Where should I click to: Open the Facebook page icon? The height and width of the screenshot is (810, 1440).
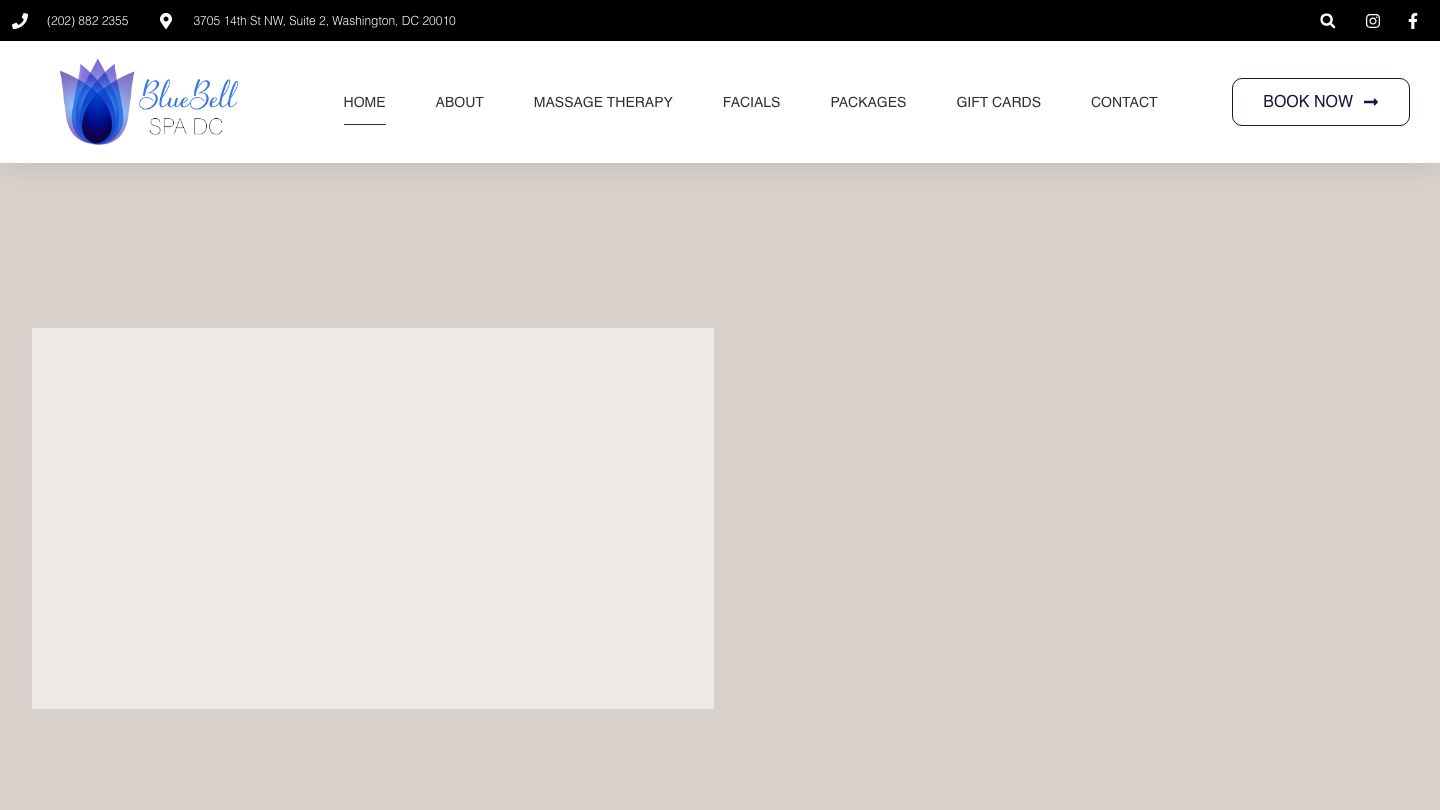[x=1413, y=21]
